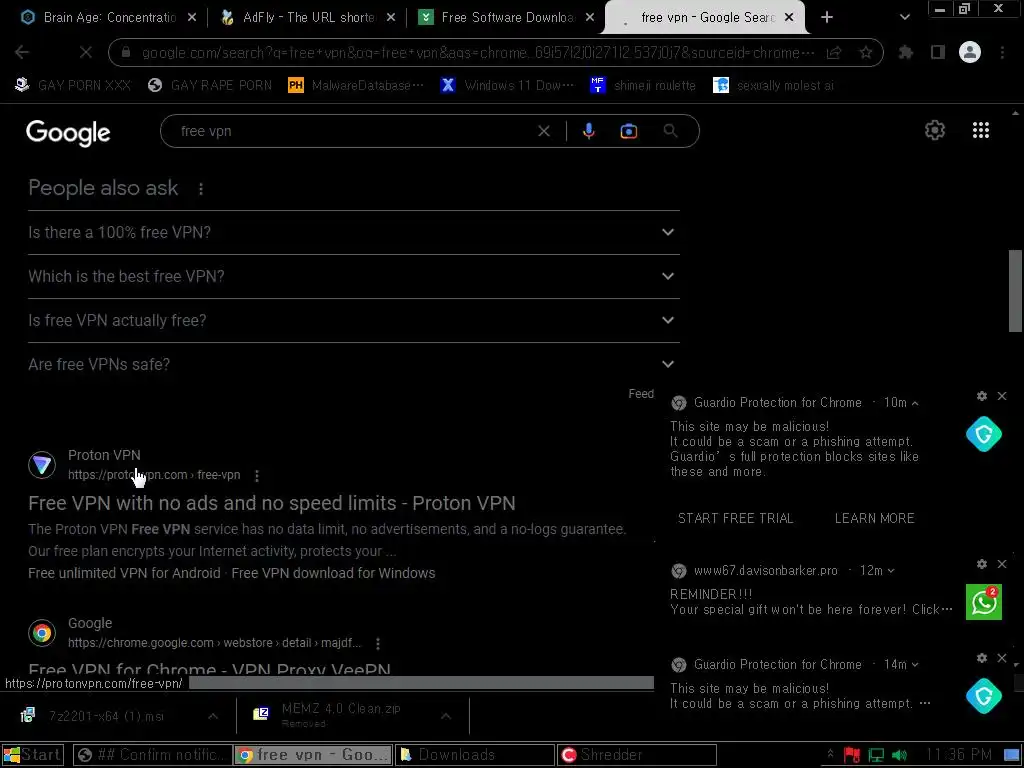1024x768 pixels.
Task: Open the MalwareDatabase bookmark
Action: tap(357, 86)
